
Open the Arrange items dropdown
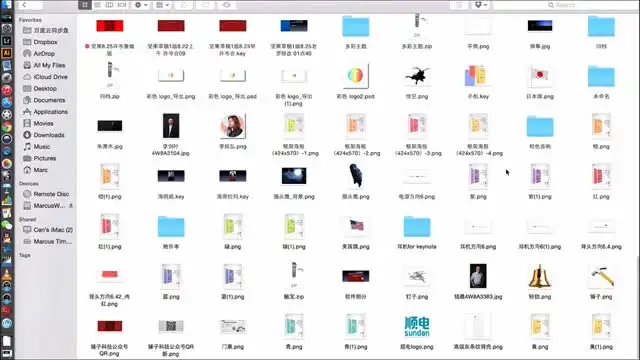tap(162, 5)
